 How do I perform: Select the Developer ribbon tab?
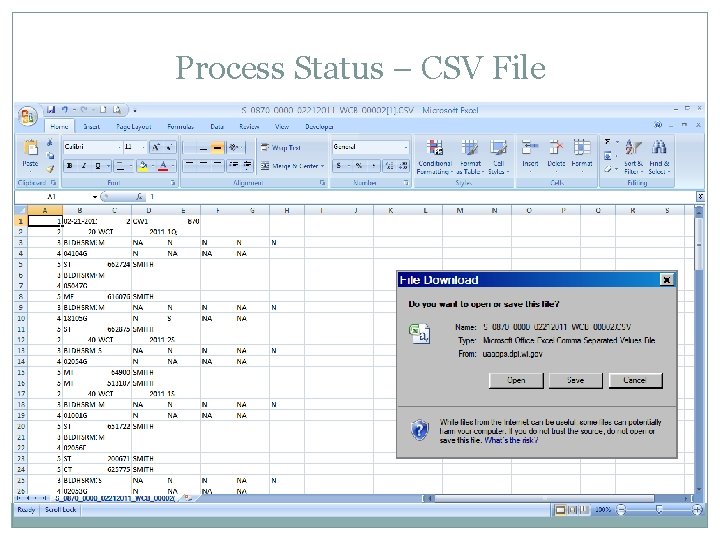[x=319, y=126]
